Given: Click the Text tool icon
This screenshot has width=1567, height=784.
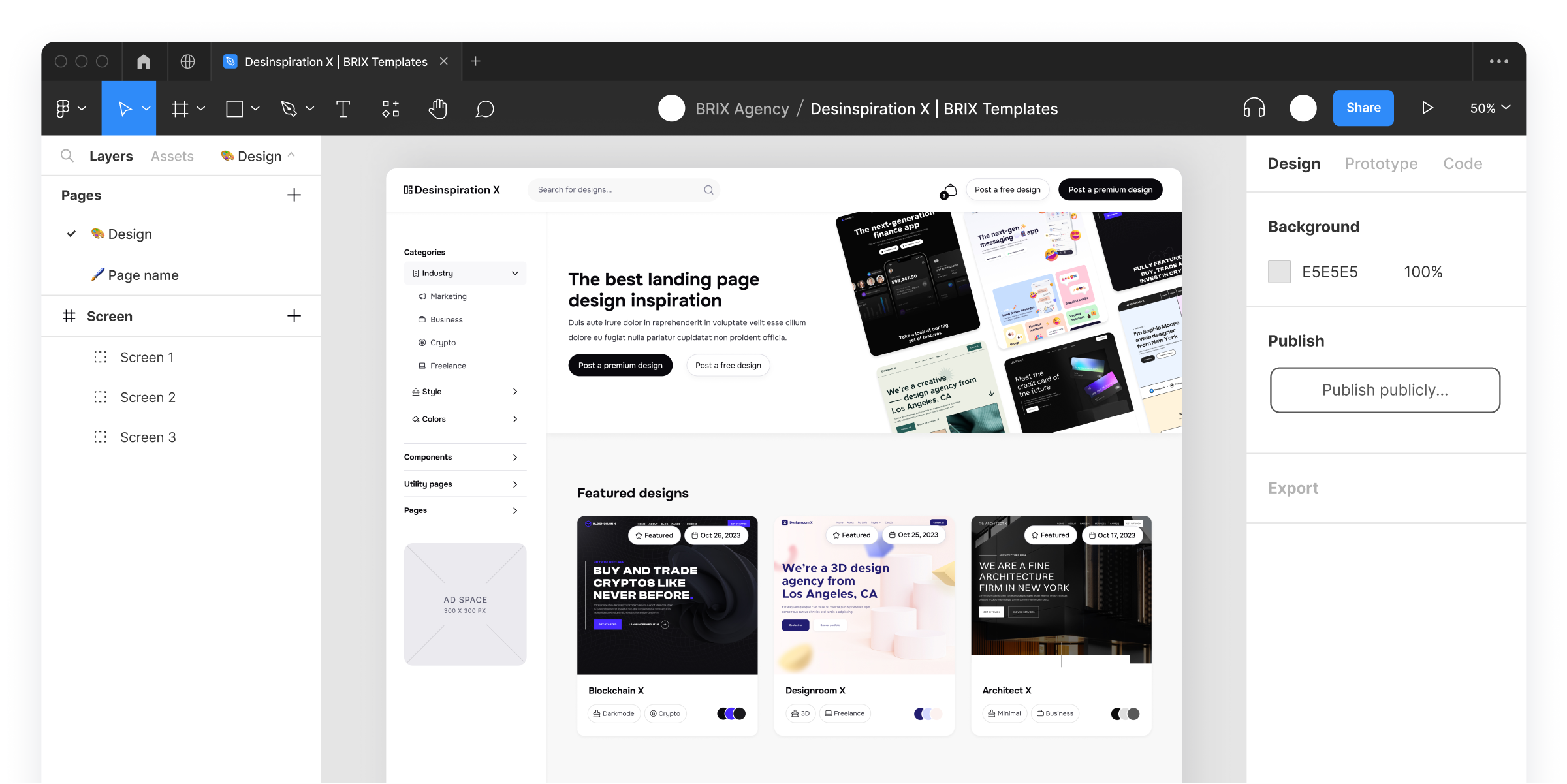Looking at the screenshot, I should (x=344, y=108).
